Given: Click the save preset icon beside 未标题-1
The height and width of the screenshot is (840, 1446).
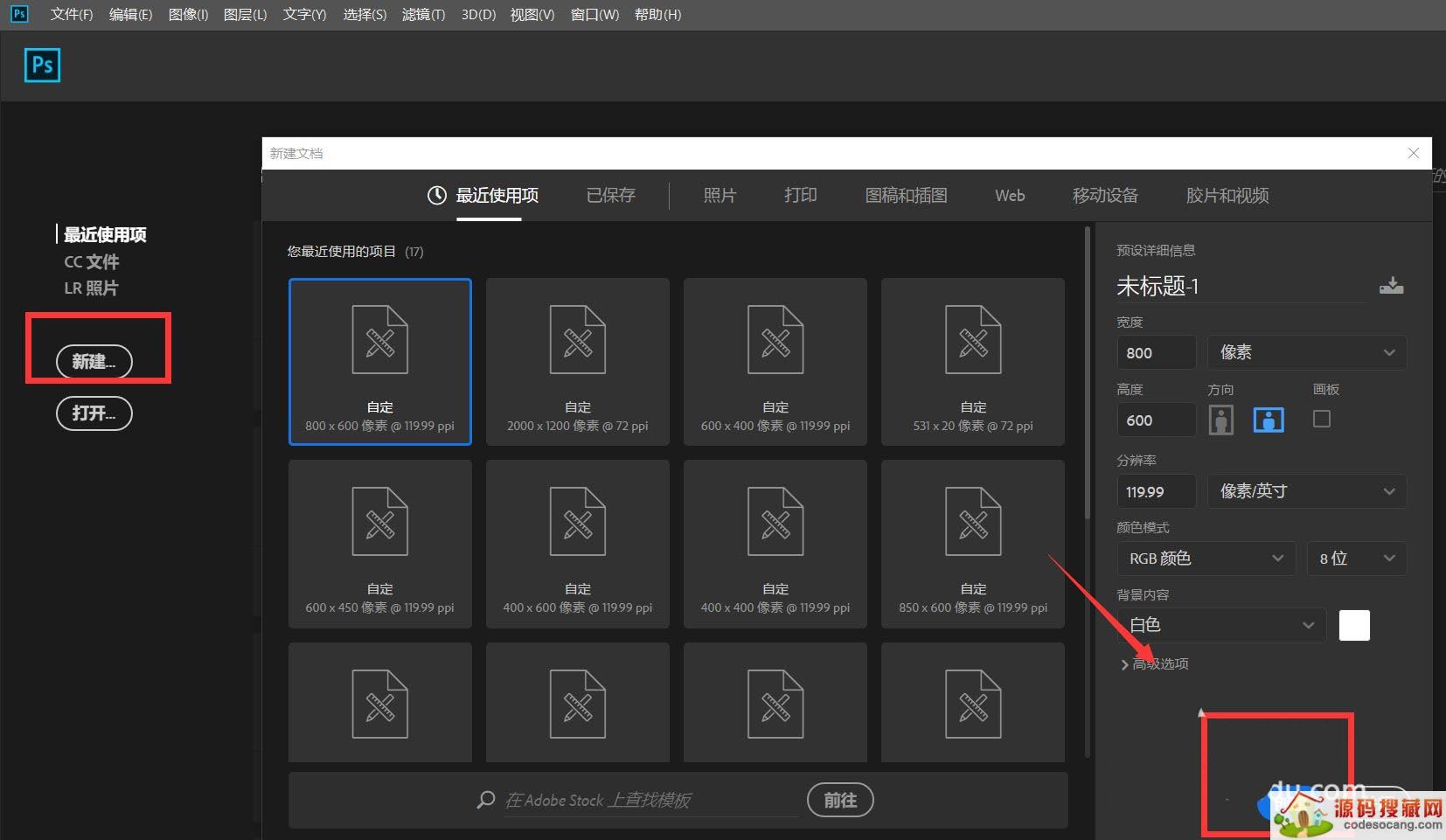Looking at the screenshot, I should click(x=1391, y=286).
